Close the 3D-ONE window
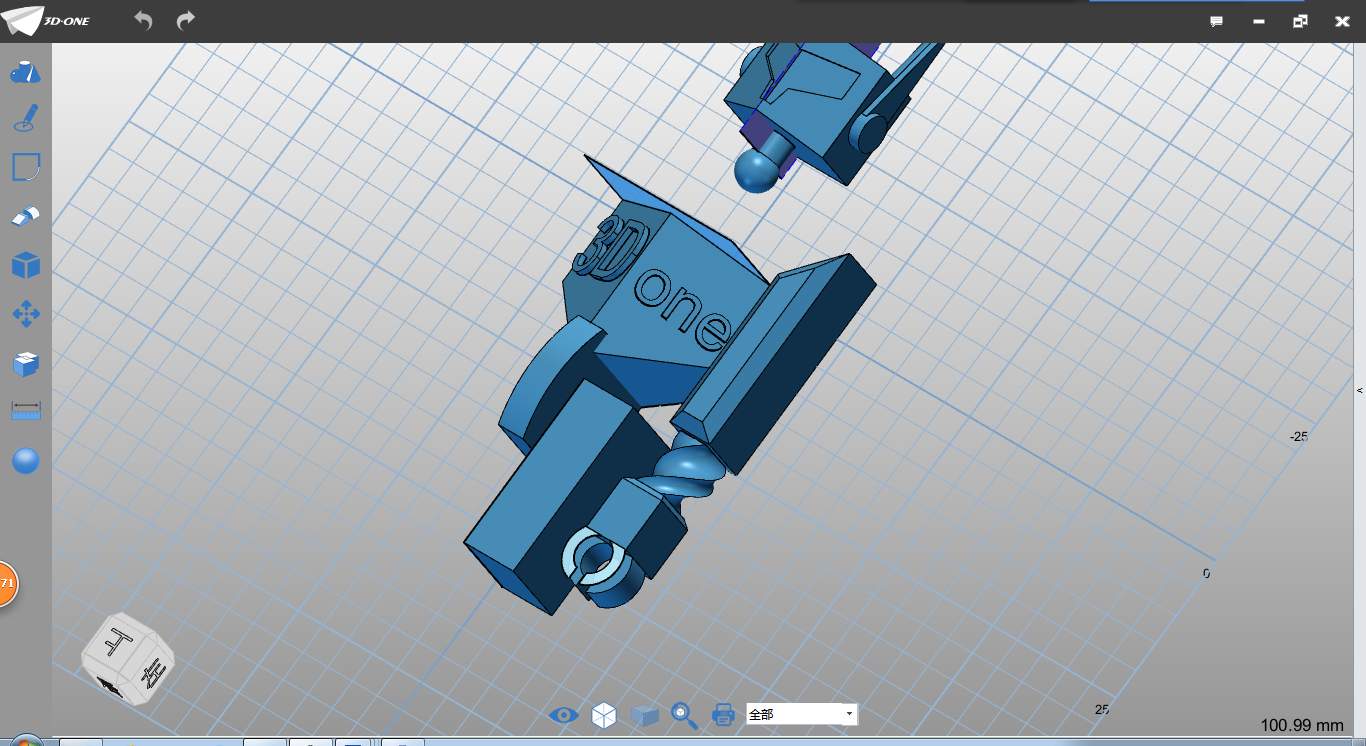This screenshot has height=746, width=1366. click(x=1342, y=21)
